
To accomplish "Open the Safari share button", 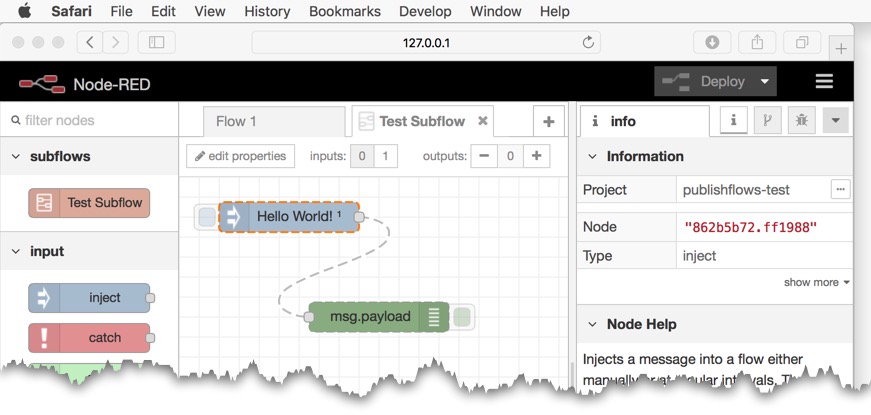I will pyautogui.click(x=757, y=42).
